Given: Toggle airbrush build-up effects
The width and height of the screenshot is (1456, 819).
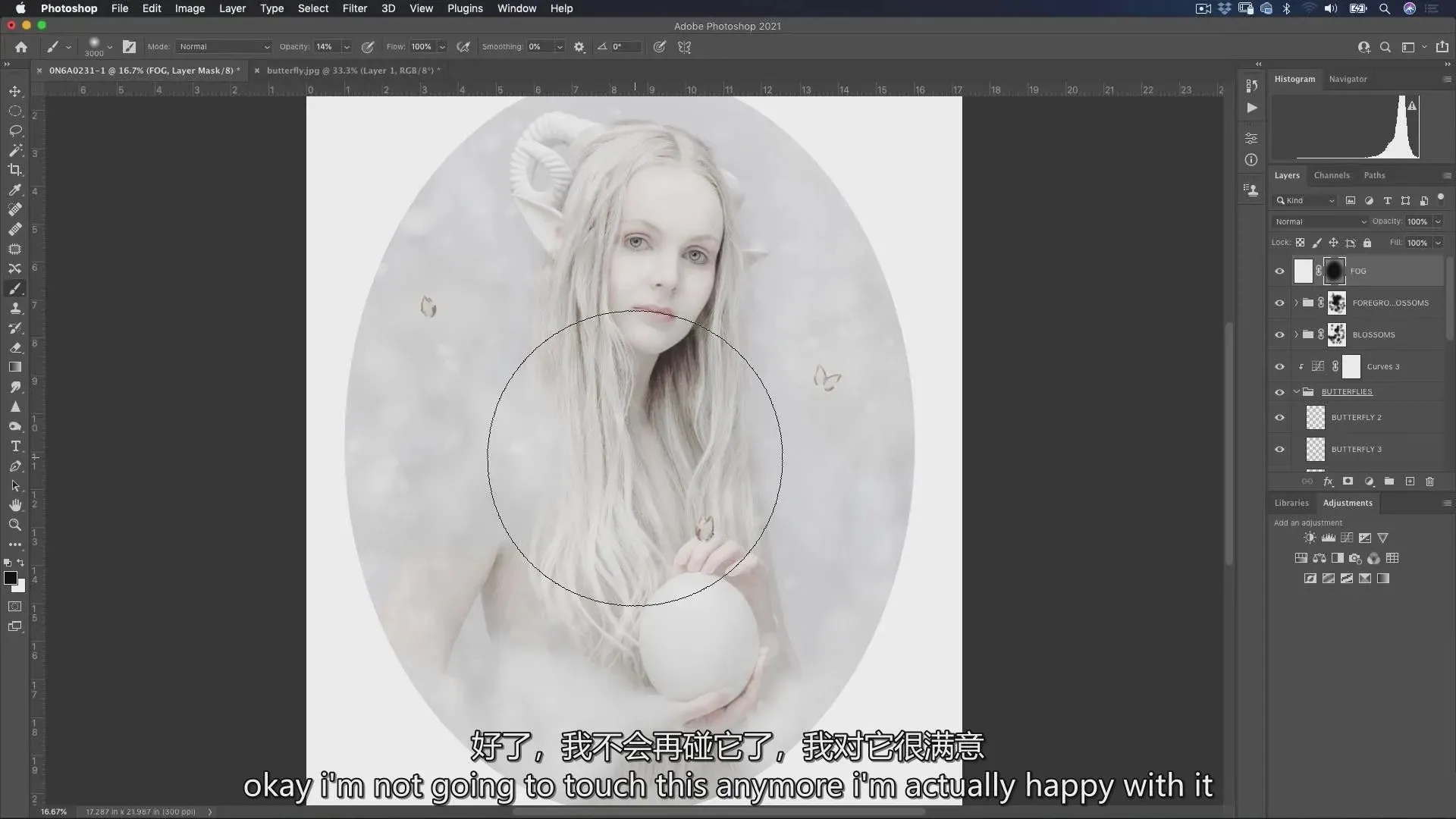Looking at the screenshot, I should [x=463, y=47].
